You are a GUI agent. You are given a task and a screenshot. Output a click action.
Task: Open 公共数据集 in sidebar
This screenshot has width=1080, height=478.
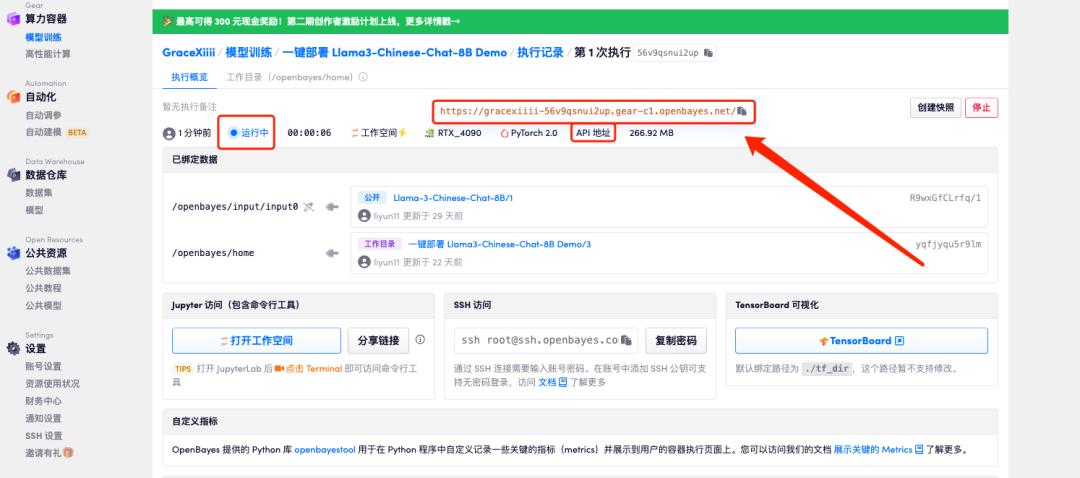point(48,271)
